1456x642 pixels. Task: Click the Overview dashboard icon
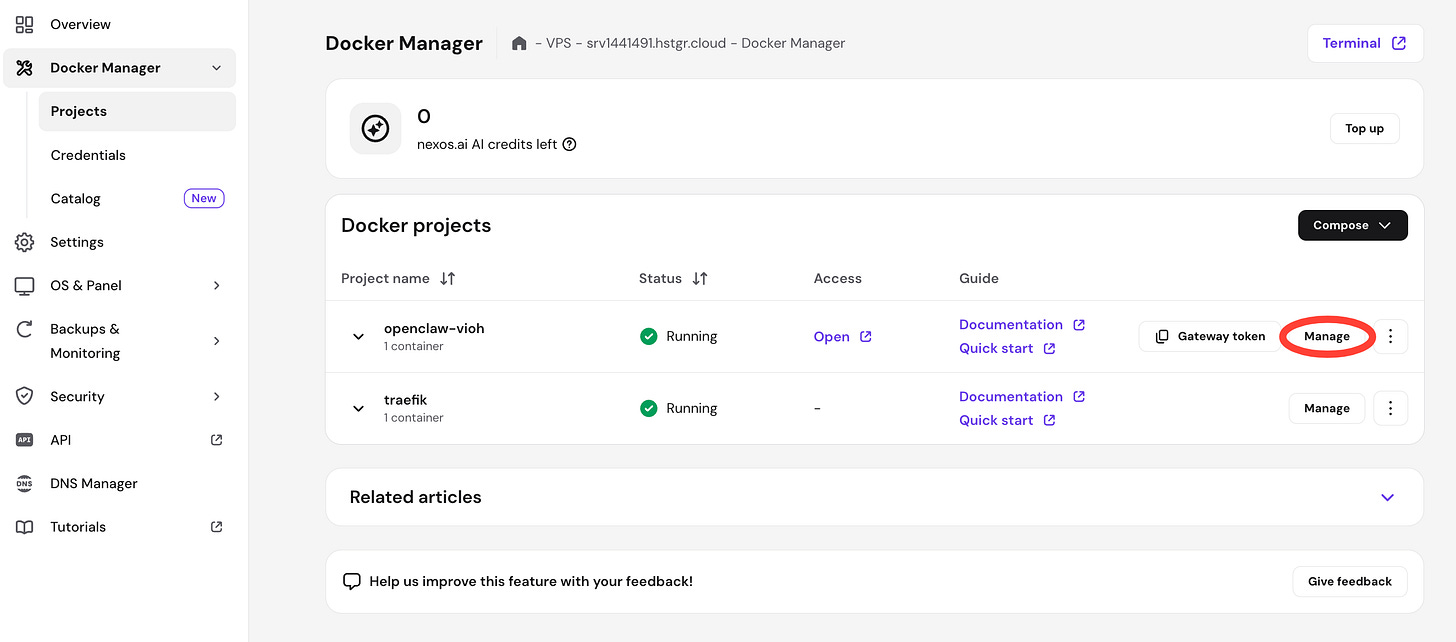pos(25,24)
